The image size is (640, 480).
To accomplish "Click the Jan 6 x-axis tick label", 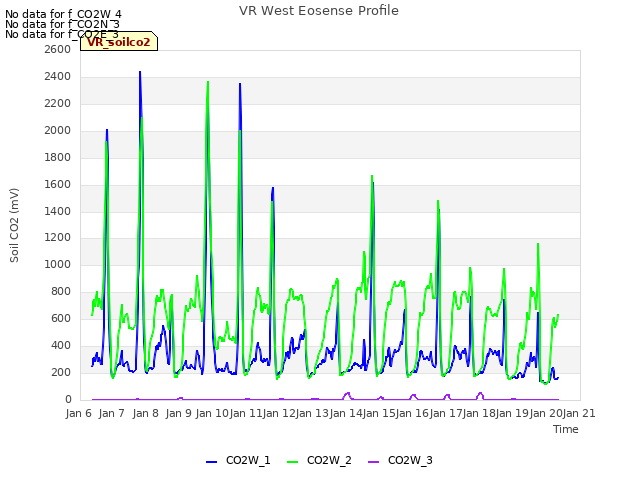I will [78, 413].
